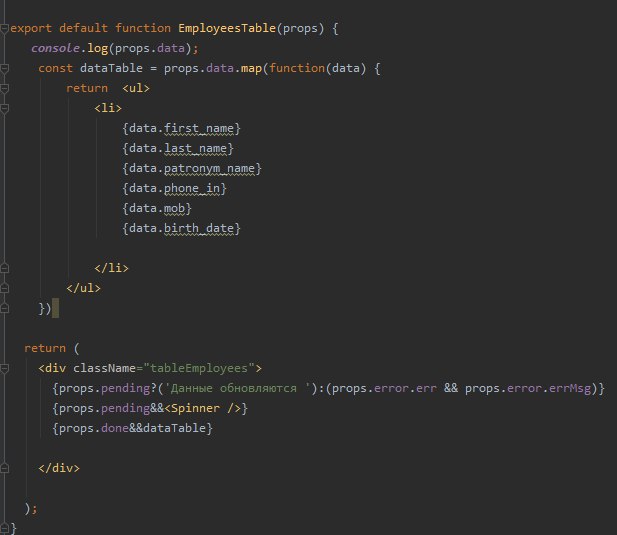The image size is (617, 535).
Task: Click the default keyword
Action: click(x=83, y=28)
